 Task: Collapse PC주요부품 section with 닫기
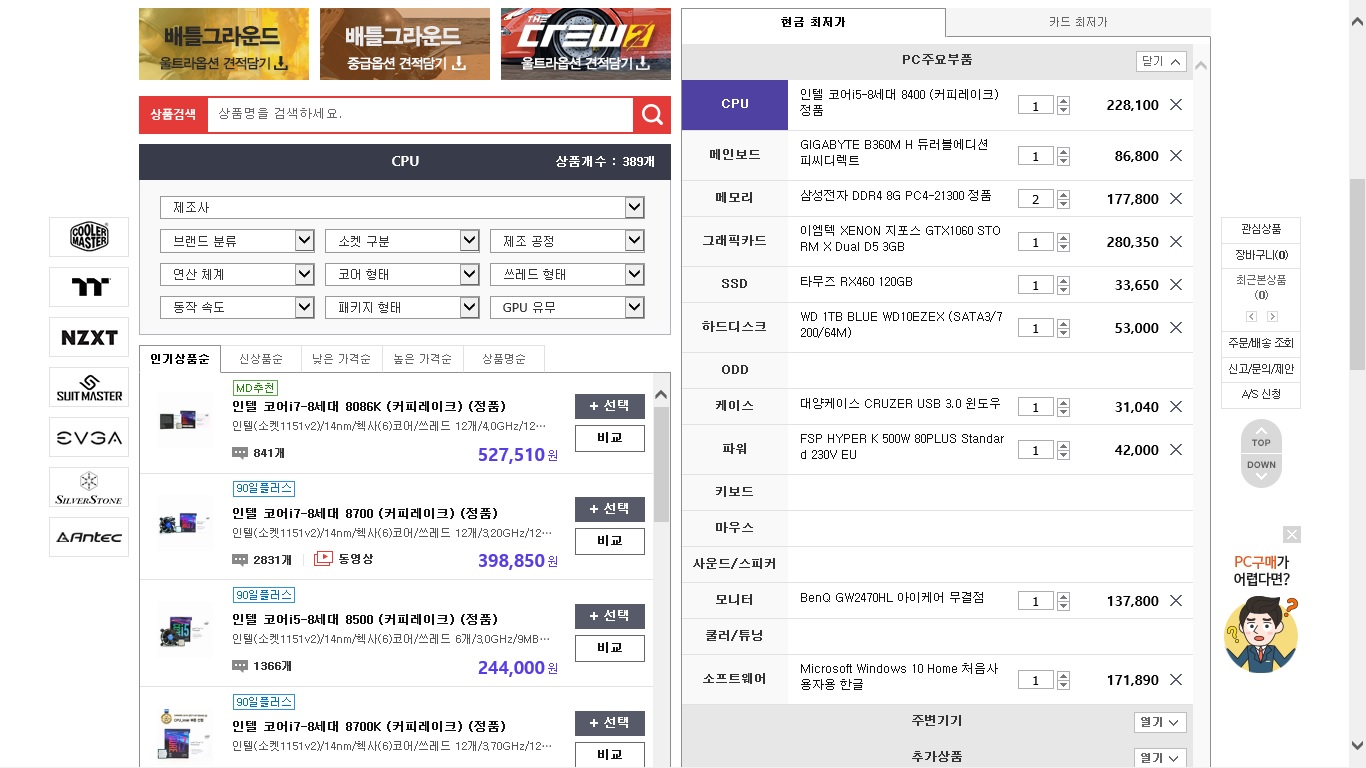pyautogui.click(x=1161, y=61)
